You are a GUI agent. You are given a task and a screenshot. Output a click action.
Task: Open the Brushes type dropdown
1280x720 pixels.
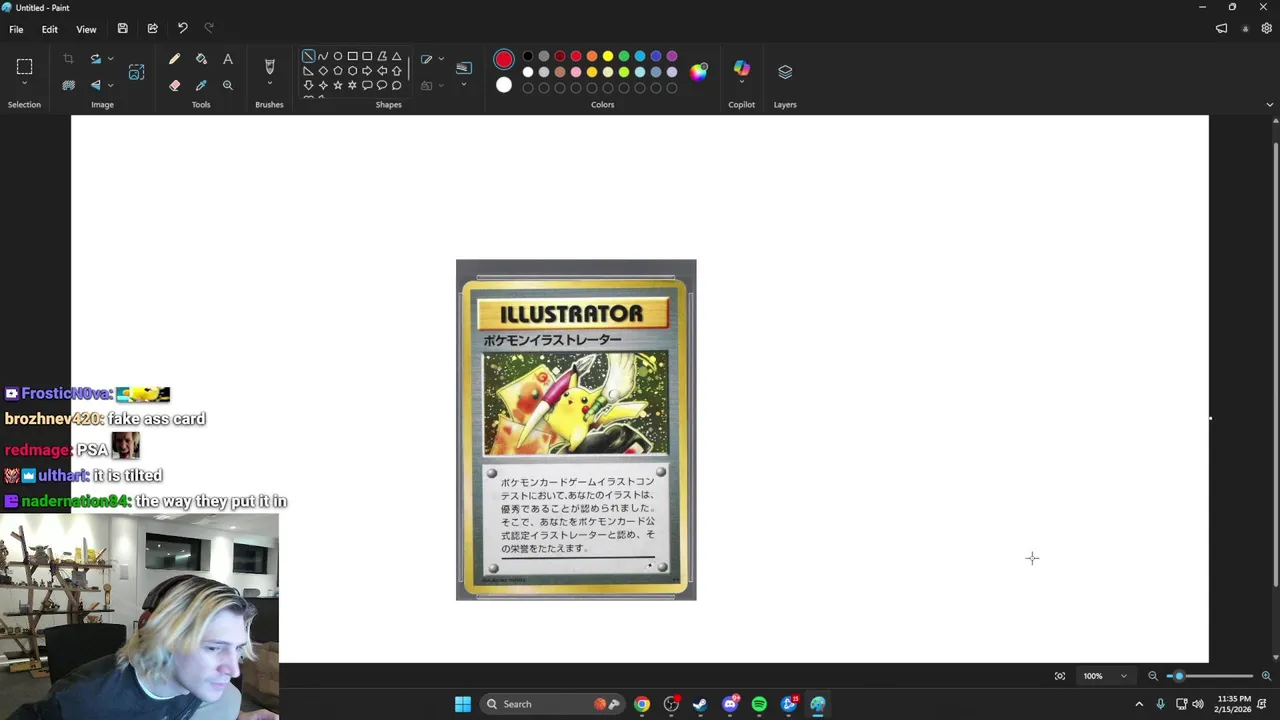tap(269, 84)
